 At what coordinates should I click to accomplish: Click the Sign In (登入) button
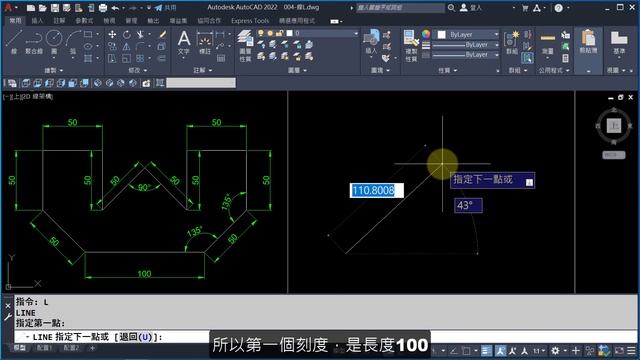coord(471,8)
